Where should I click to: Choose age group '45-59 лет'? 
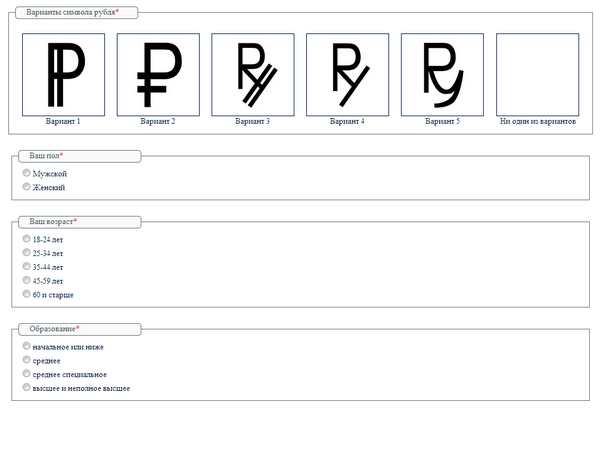coord(27,281)
